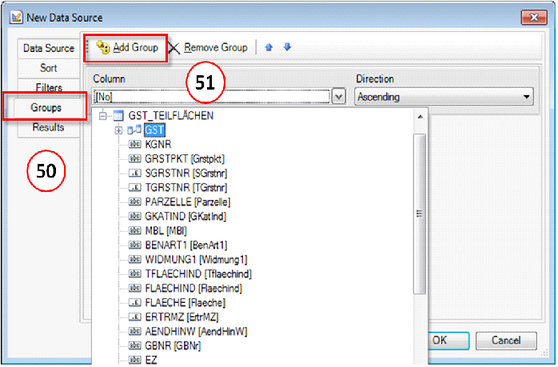The height and width of the screenshot is (367, 558).
Task: Click the GST_TEILFLÄCHEN table icon
Action: coord(118,116)
